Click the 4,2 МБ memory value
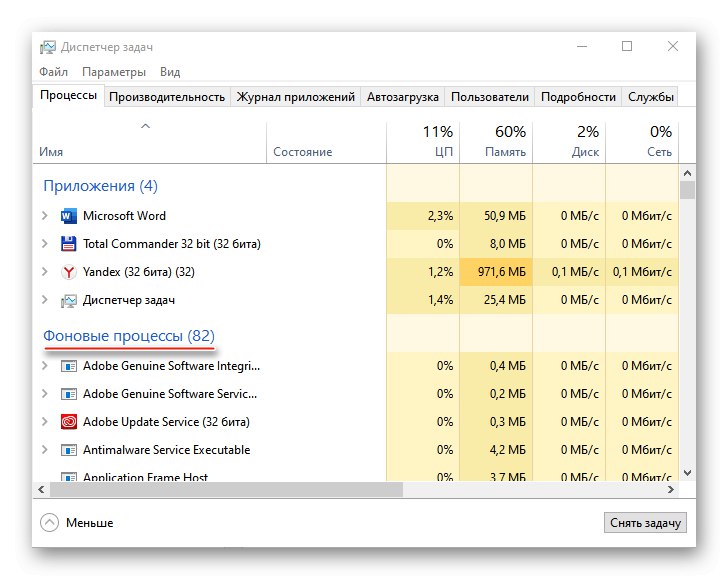728x580 pixels. tap(507, 450)
